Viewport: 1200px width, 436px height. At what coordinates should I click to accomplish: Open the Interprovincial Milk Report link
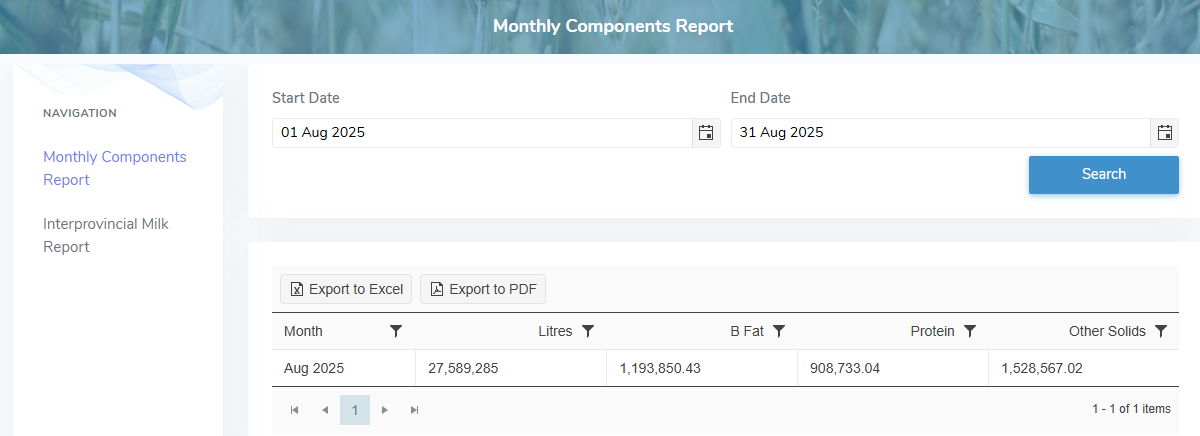click(x=105, y=235)
